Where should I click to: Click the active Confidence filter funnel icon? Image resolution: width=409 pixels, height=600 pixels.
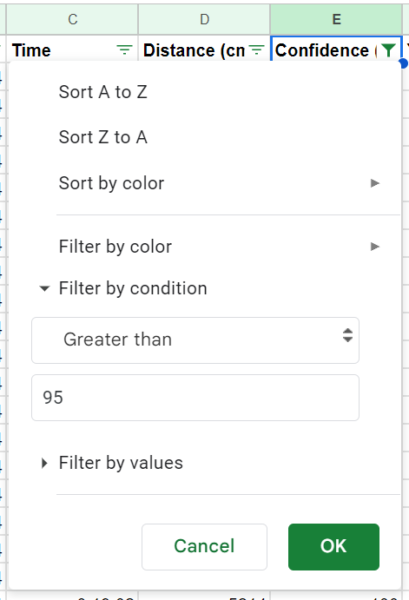point(388,50)
